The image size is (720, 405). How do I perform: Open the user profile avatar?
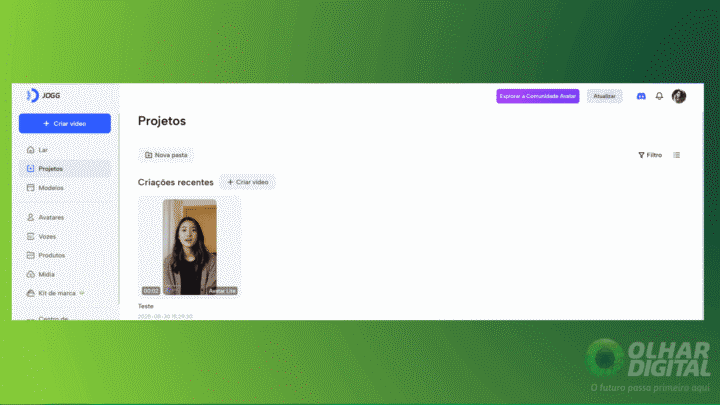pyautogui.click(x=679, y=96)
